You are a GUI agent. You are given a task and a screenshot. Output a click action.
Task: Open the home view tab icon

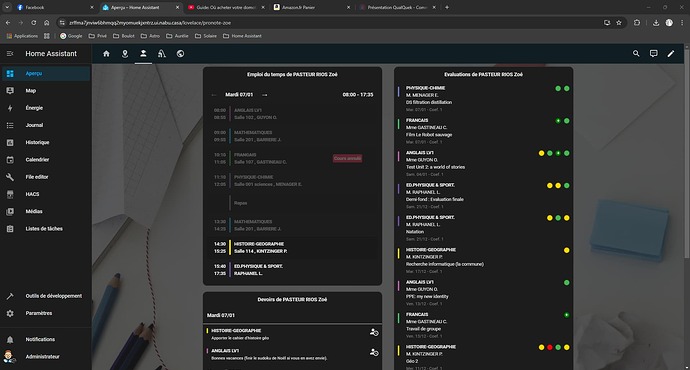(106, 54)
